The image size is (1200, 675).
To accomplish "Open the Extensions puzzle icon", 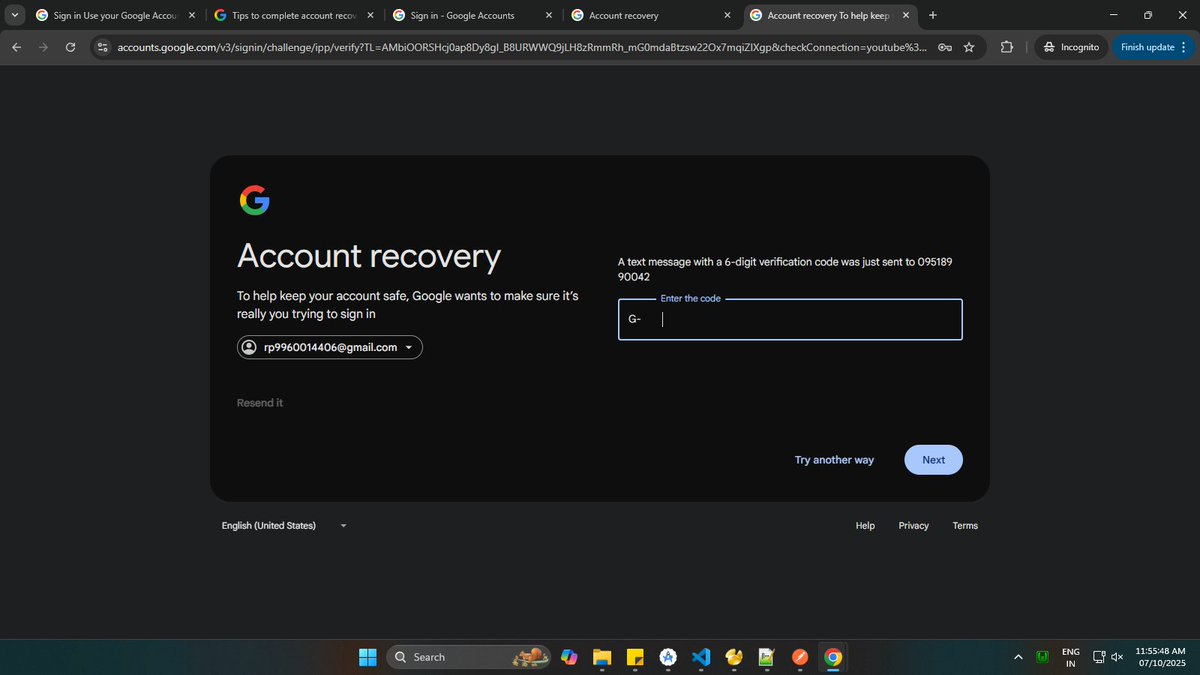I will (1006, 47).
